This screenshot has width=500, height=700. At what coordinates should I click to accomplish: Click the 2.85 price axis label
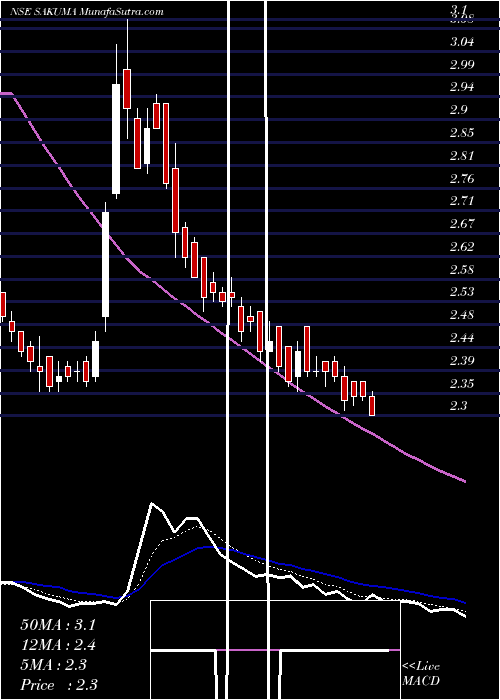[462, 133]
